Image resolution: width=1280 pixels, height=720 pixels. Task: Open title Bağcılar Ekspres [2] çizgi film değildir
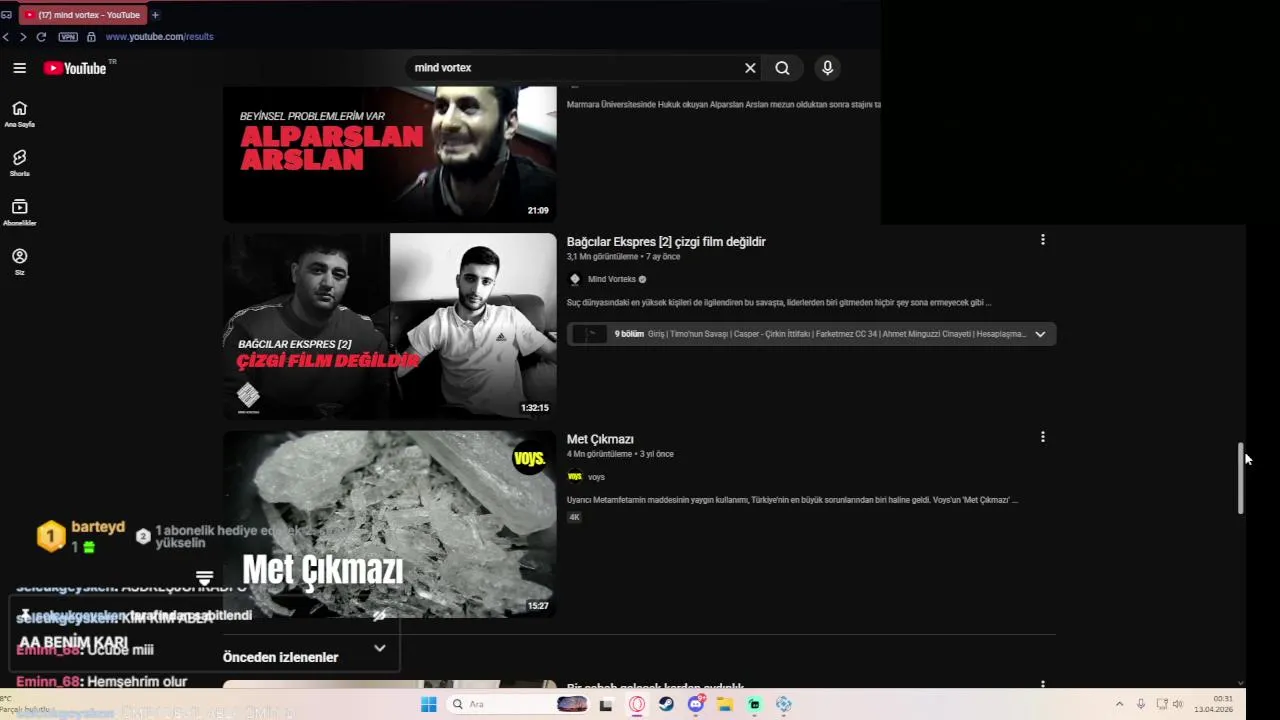[666, 242]
